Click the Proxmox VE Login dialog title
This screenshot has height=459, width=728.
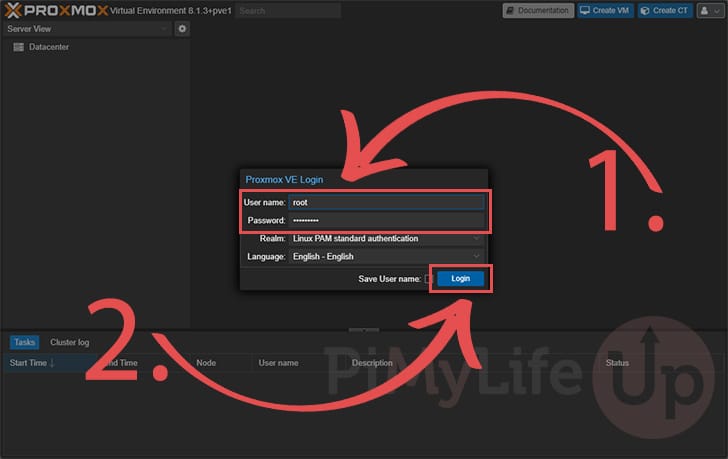pos(284,180)
